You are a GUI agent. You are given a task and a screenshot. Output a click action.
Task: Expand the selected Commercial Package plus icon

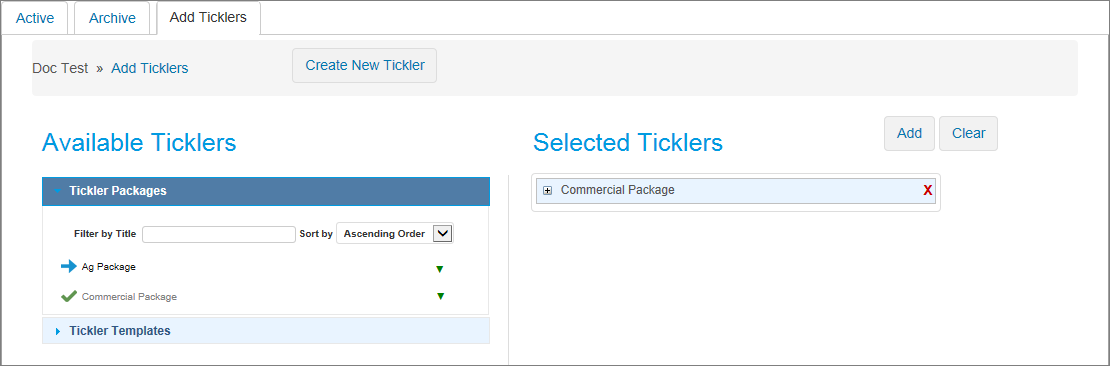[547, 190]
